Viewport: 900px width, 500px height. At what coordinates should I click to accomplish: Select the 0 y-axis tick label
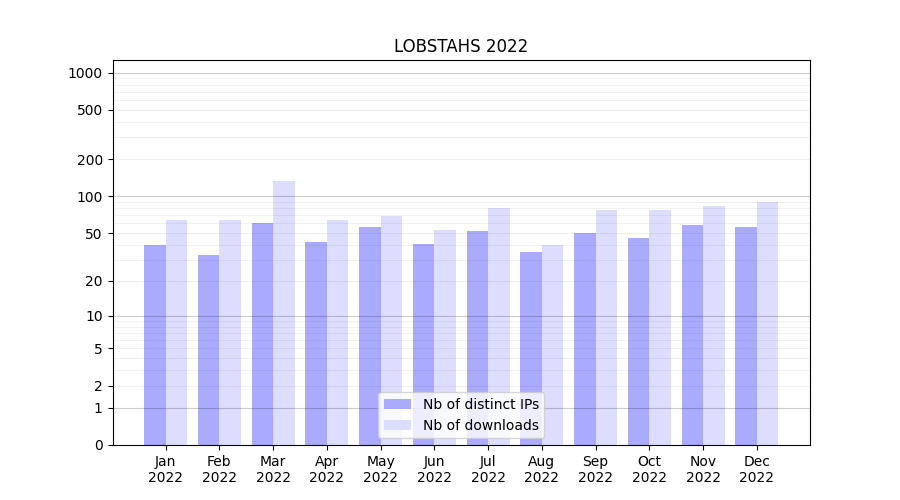98,445
